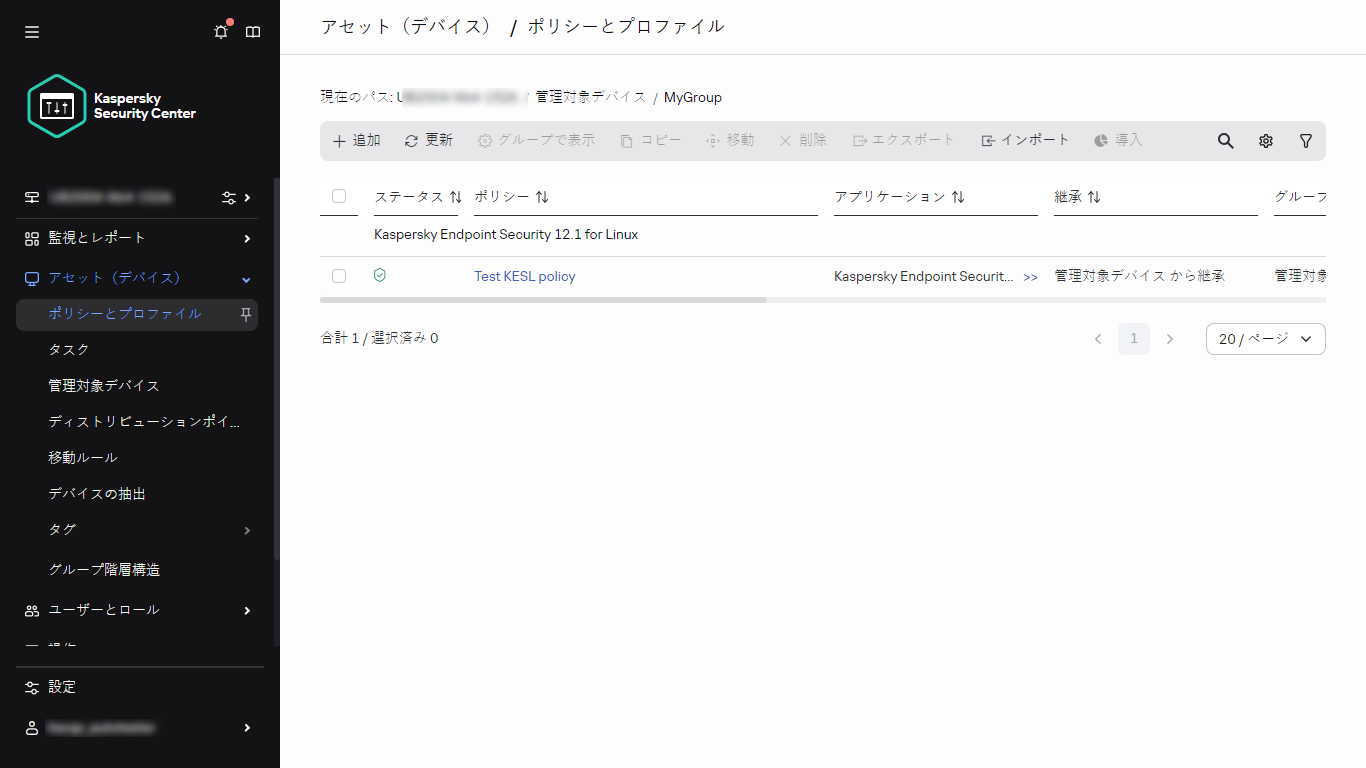1366x768 pixels.
Task: Click the MyGroup breadcrumb link
Action: click(x=692, y=97)
